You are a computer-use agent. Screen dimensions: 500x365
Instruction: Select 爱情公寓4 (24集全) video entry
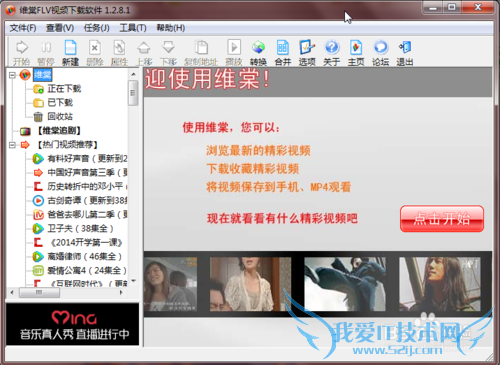[x=87, y=270]
